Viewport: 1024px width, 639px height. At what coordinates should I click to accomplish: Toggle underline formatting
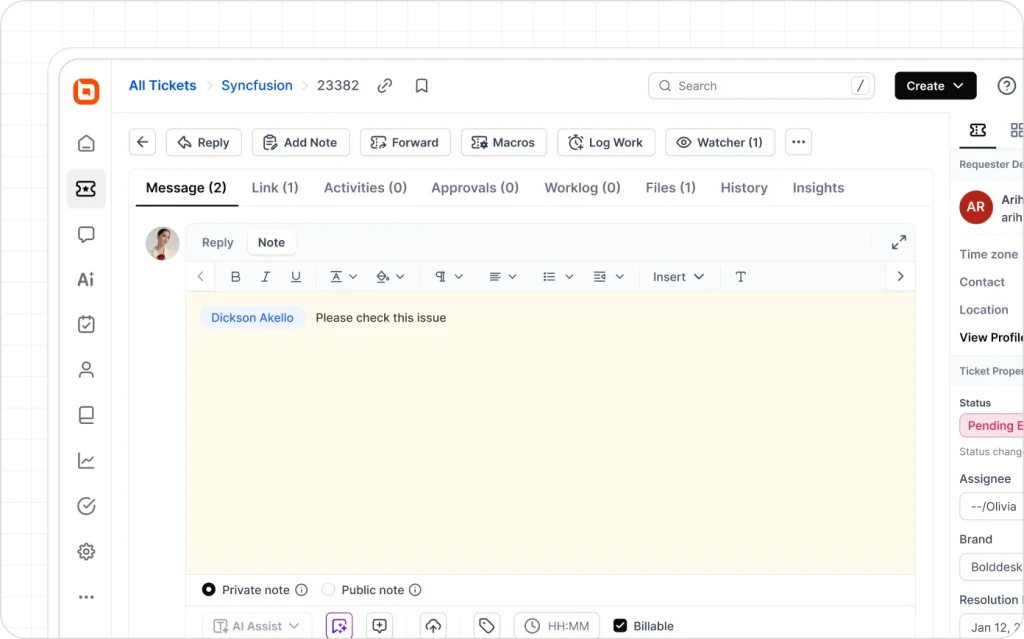pyautogui.click(x=296, y=277)
